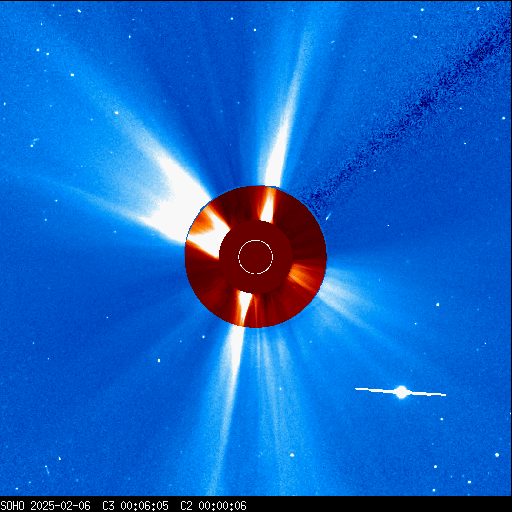Click the orange streamer at the ring's top
This screenshot has height=512, width=512.
(x=268, y=205)
